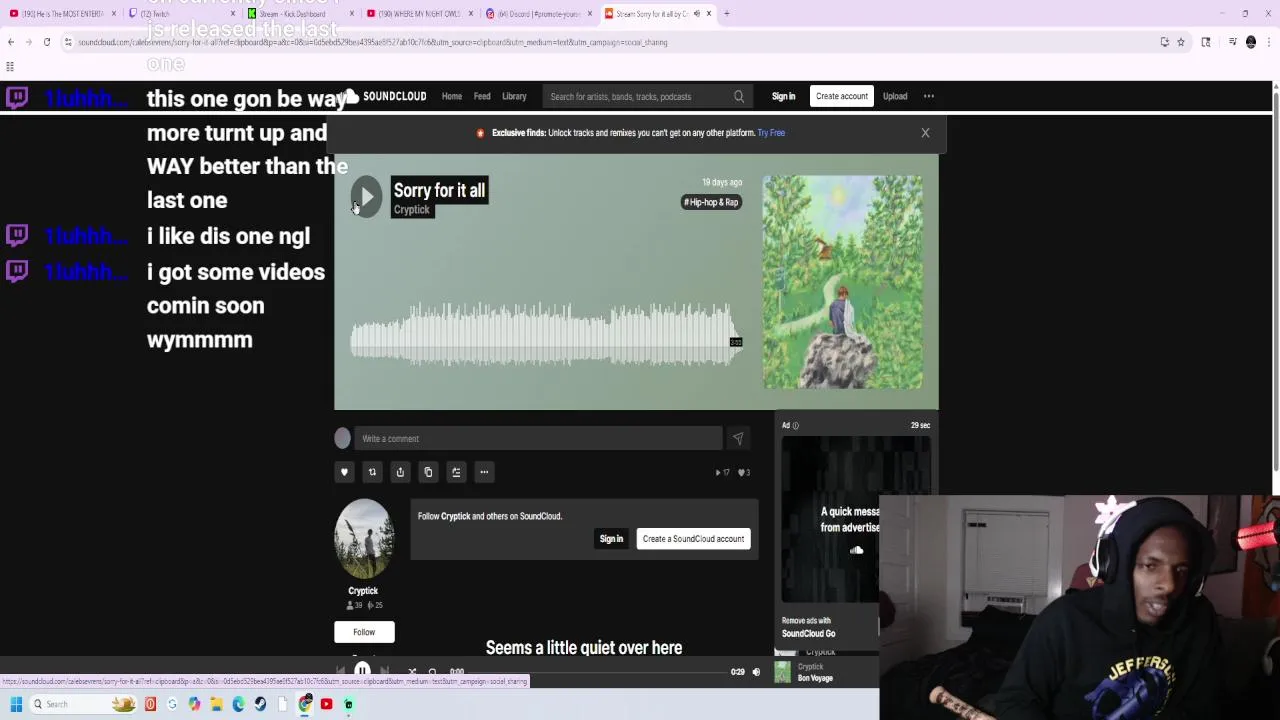Image resolution: width=1280 pixels, height=720 pixels.
Task: Add the track to Next up queue
Action: (456, 472)
